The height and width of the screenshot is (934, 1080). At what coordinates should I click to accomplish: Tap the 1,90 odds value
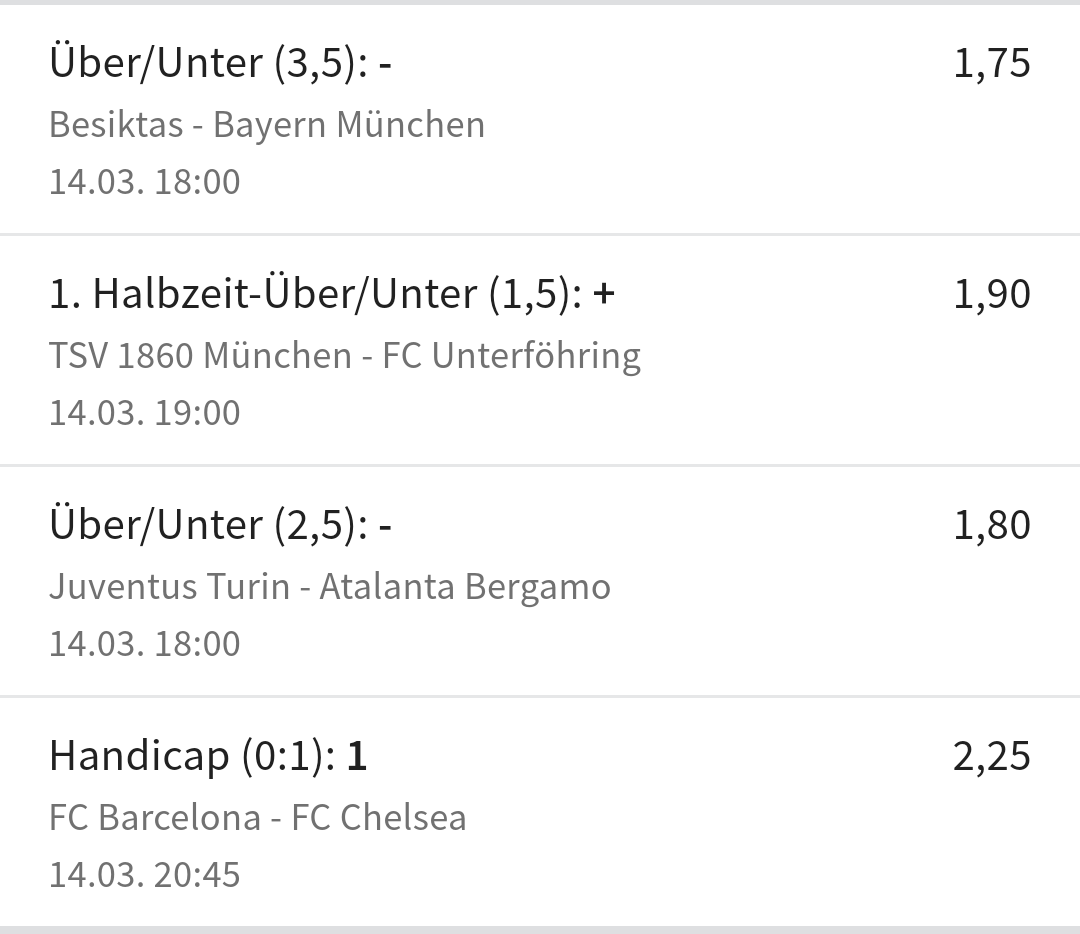tap(991, 294)
